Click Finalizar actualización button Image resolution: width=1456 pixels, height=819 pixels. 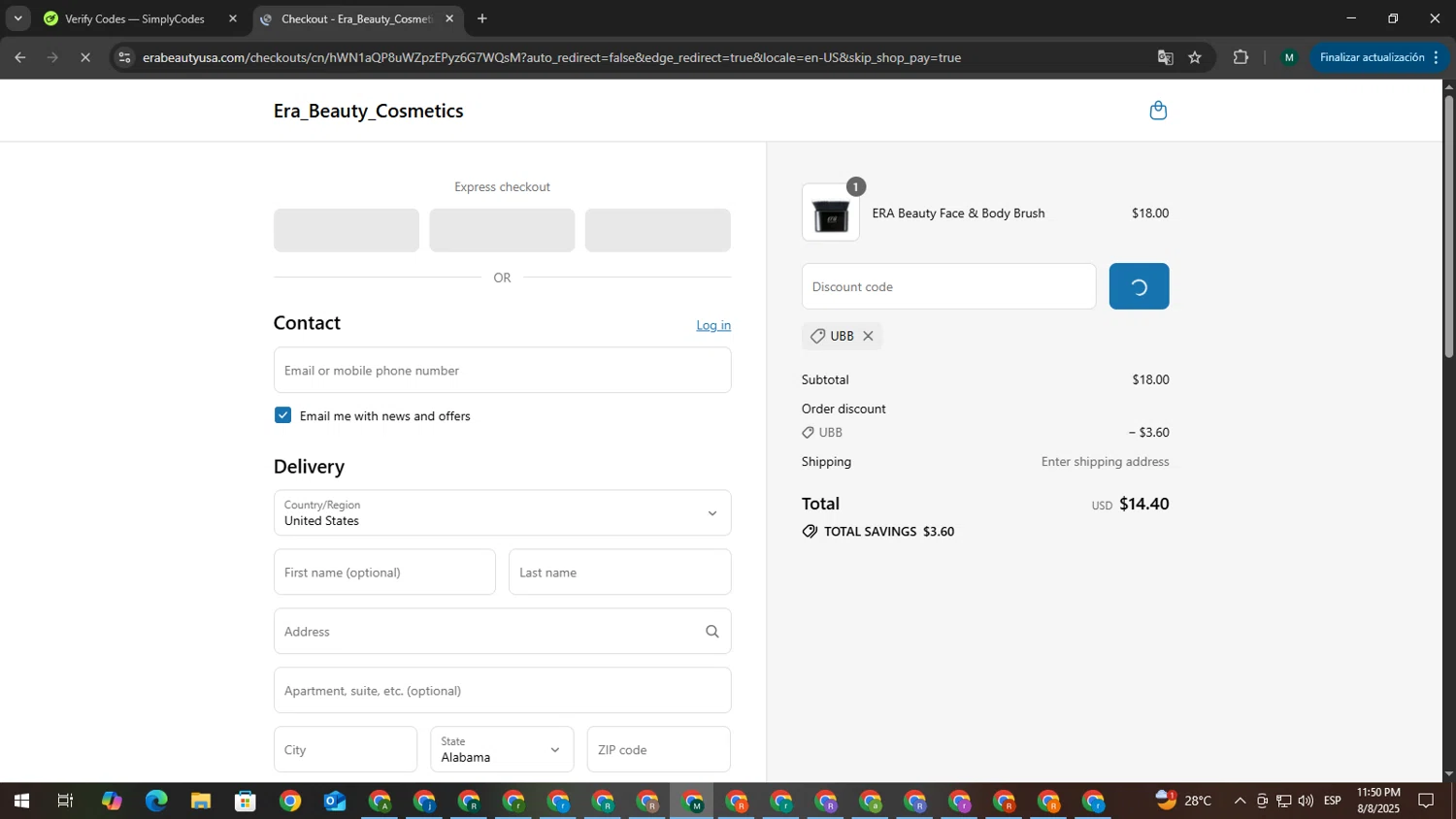pyautogui.click(x=1372, y=57)
